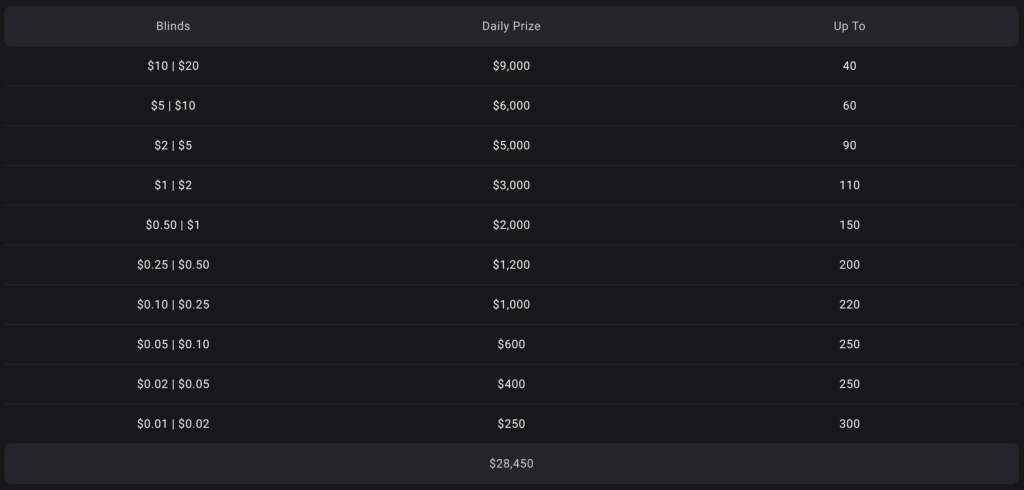Viewport: 1024px width, 490px height.
Task: Pick the $0.10 | $0.25 blinds cell
Action: pos(173,305)
